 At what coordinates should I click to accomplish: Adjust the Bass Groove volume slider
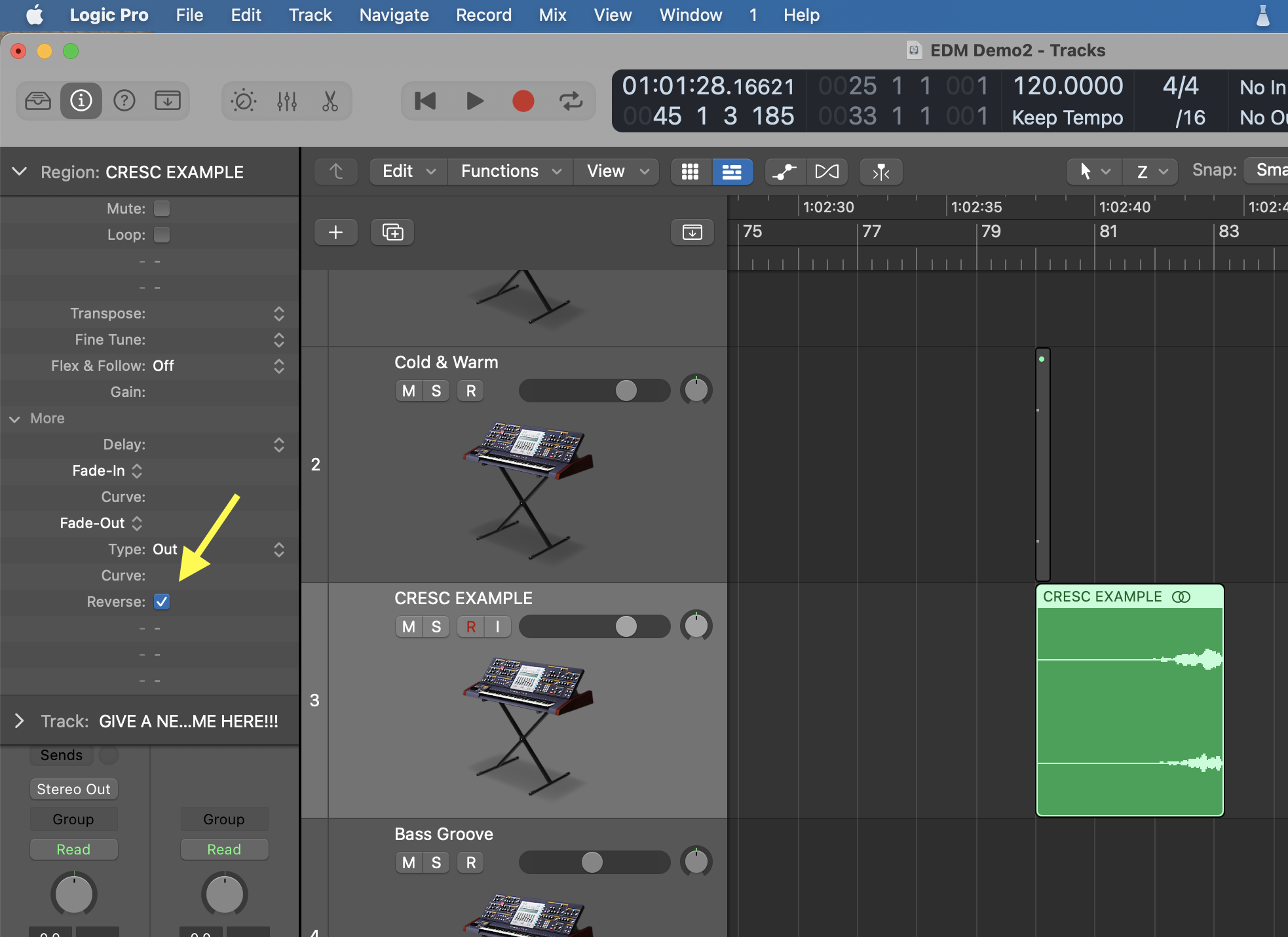pyautogui.click(x=592, y=862)
